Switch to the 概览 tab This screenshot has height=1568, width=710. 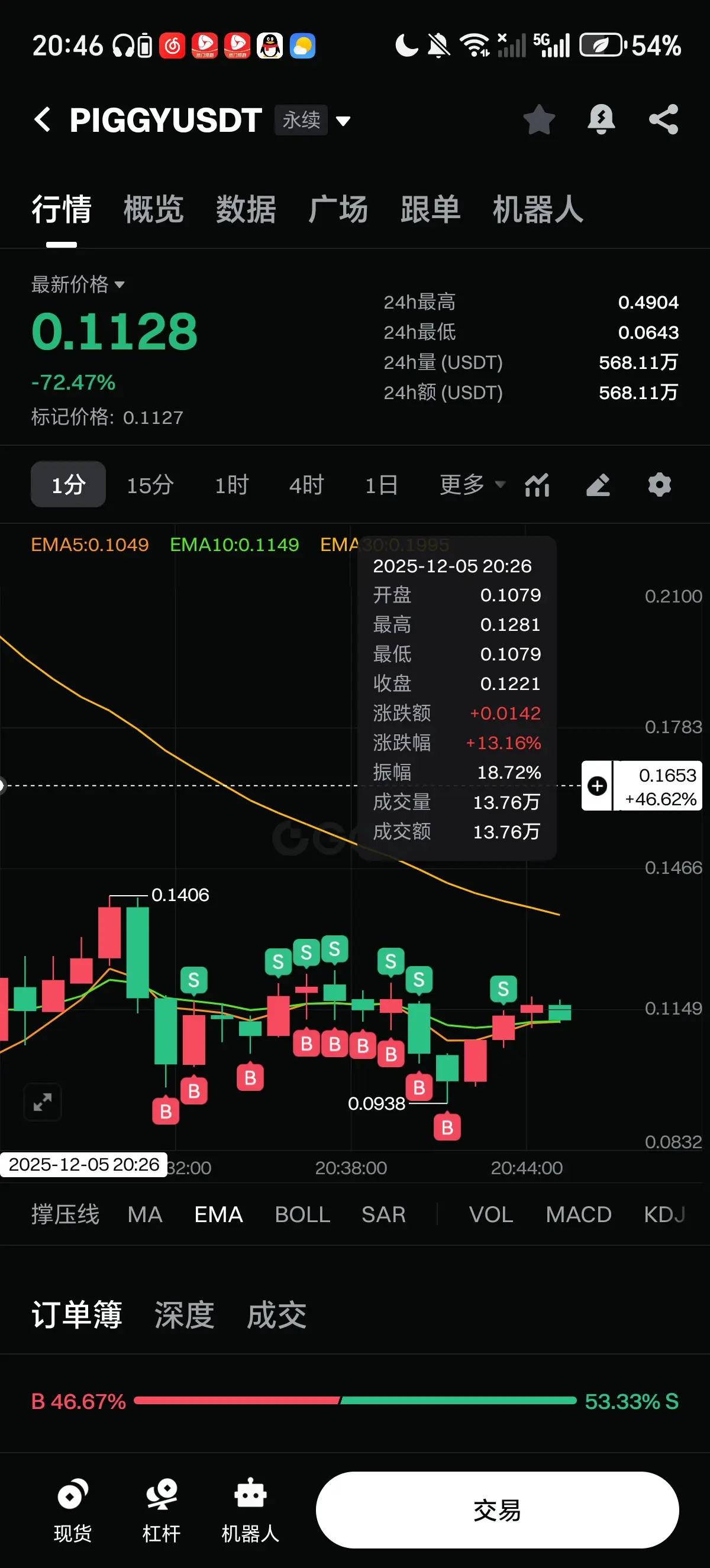coord(153,209)
